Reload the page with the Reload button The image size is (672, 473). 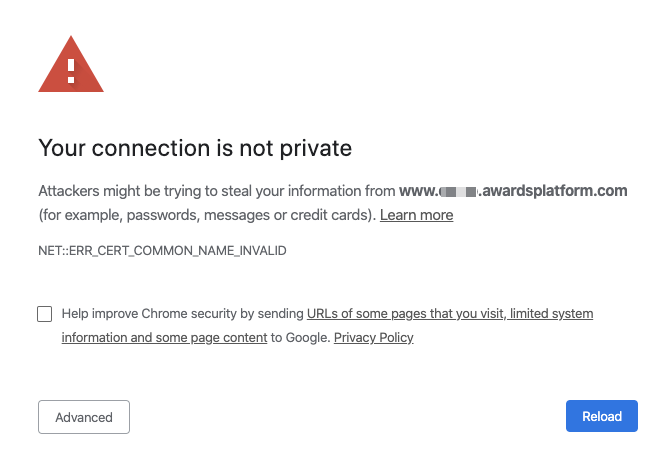click(x=602, y=416)
